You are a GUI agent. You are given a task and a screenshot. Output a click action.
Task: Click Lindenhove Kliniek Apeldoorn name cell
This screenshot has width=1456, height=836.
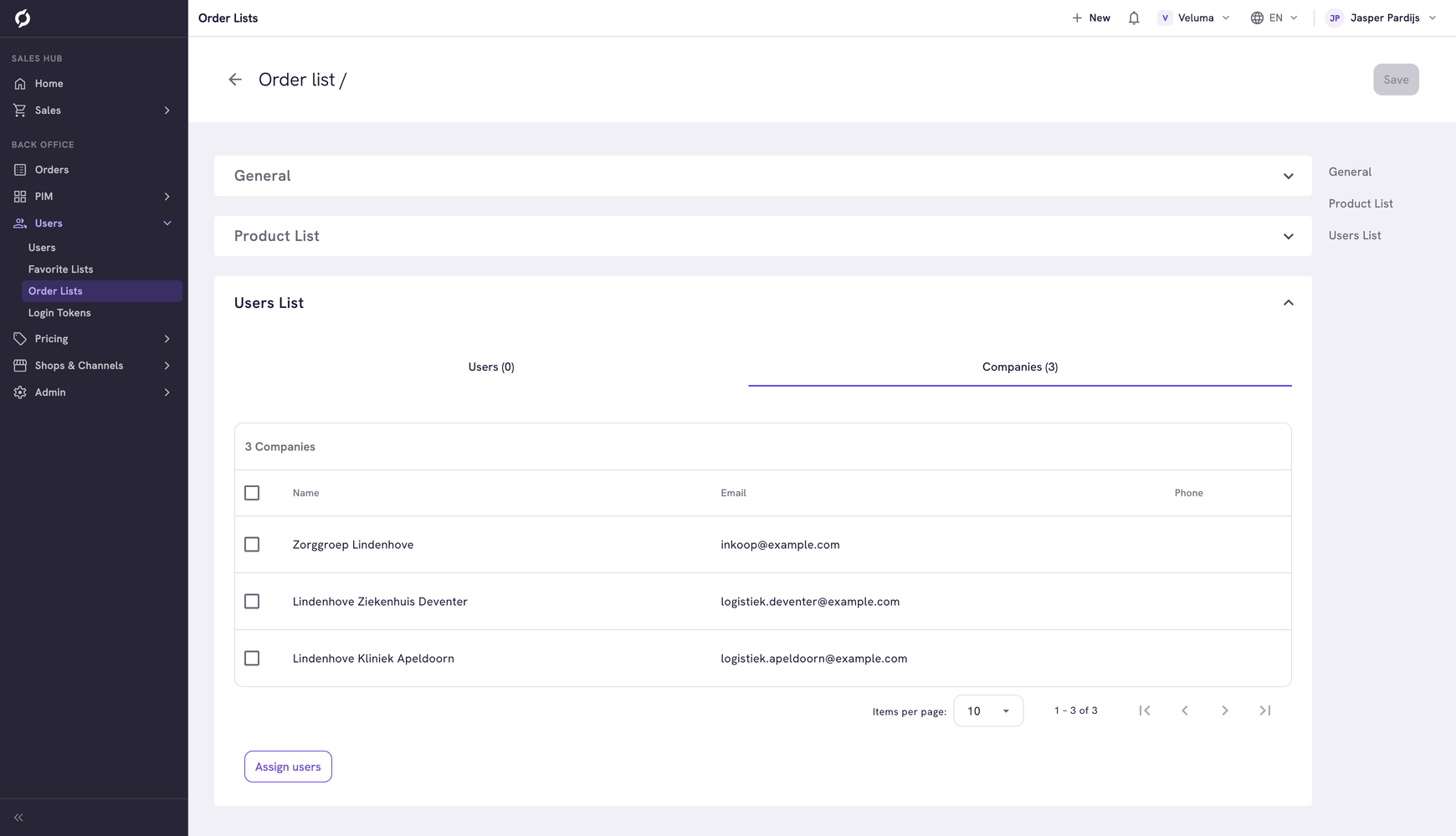pyautogui.click(x=373, y=659)
